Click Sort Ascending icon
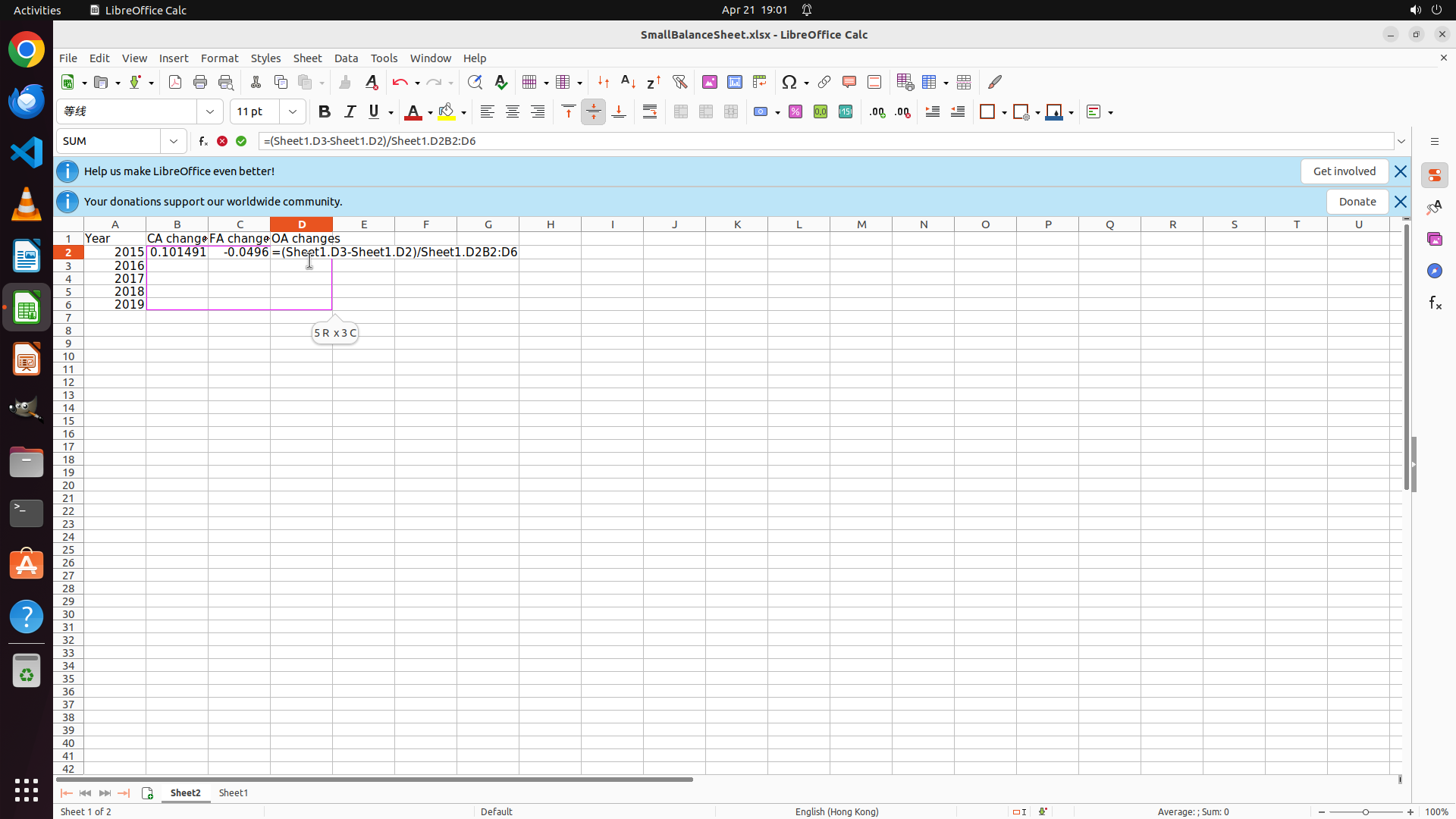The width and height of the screenshot is (1456, 819). (628, 82)
